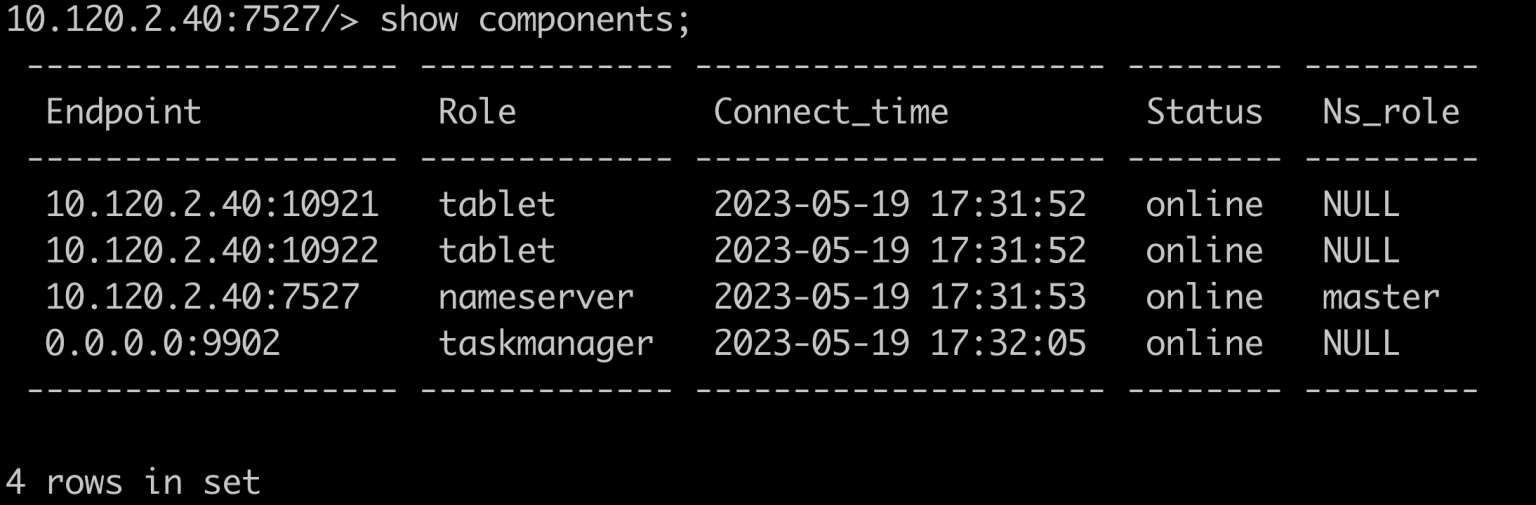
Task: Click endpoint 10.120.2.40:10922
Action: pos(212,250)
